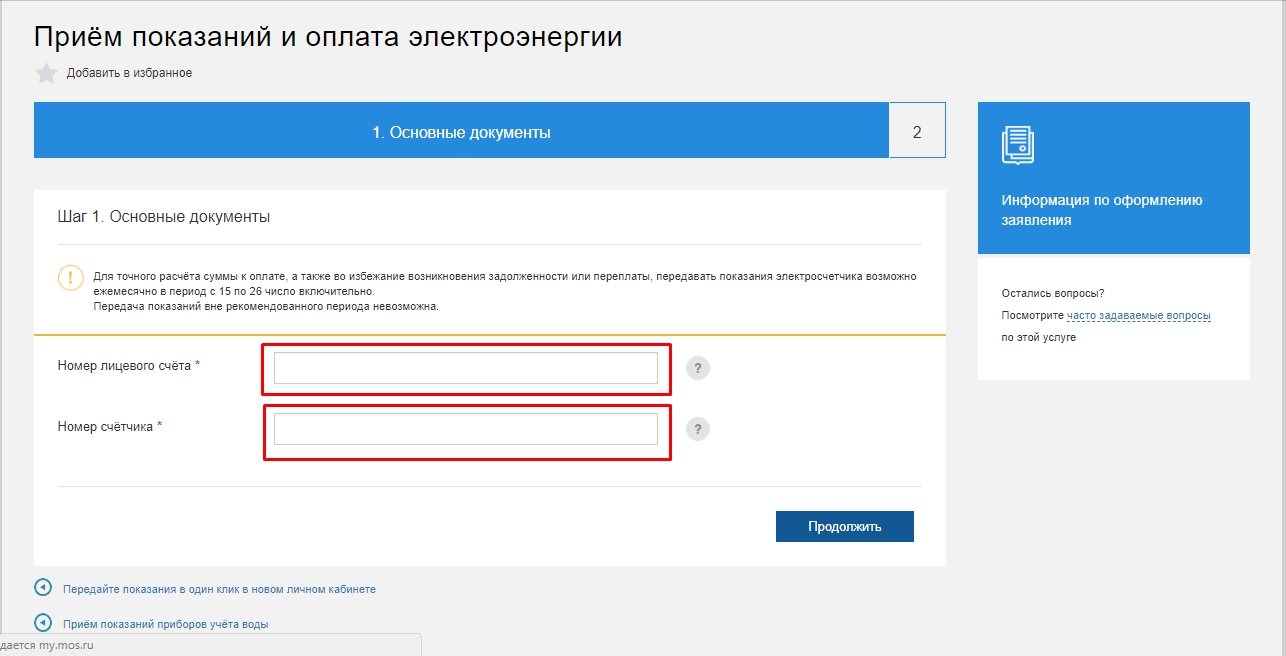Viewport: 1286px width, 656px height.
Task: Click the yellow exclamation warning icon
Action: (x=71, y=278)
